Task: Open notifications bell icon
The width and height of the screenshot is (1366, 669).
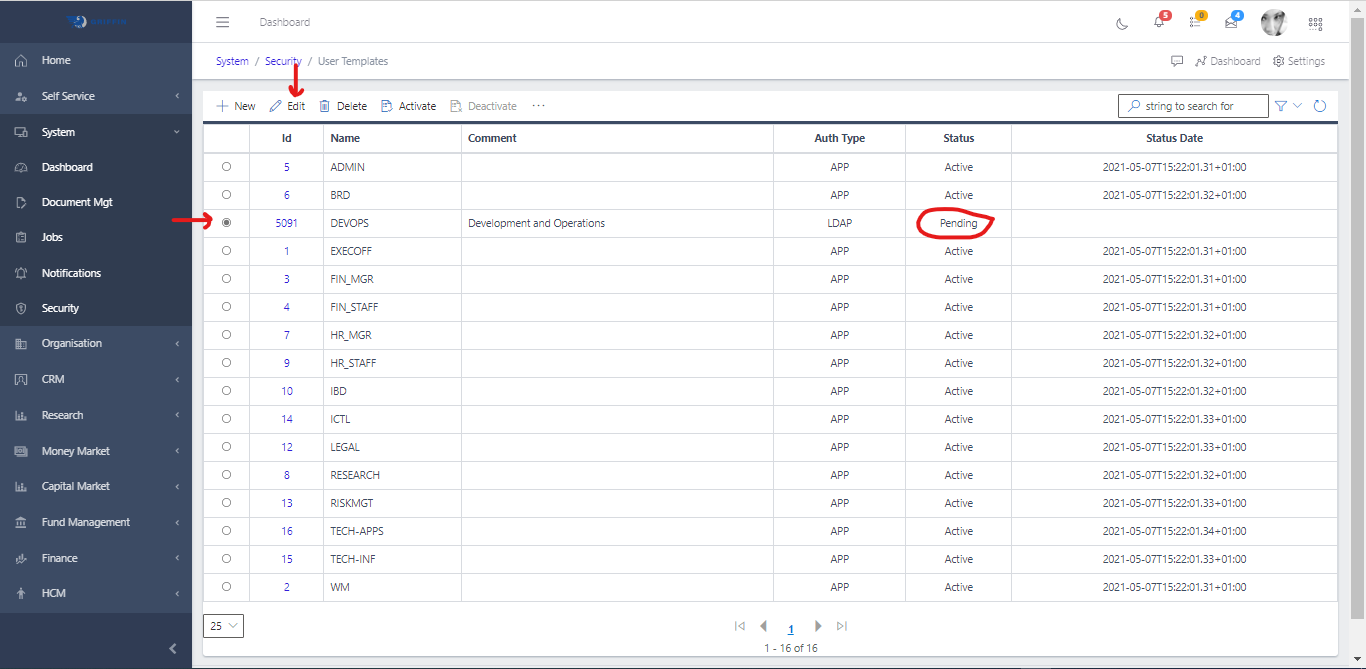Action: click(x=1159, y=23)
